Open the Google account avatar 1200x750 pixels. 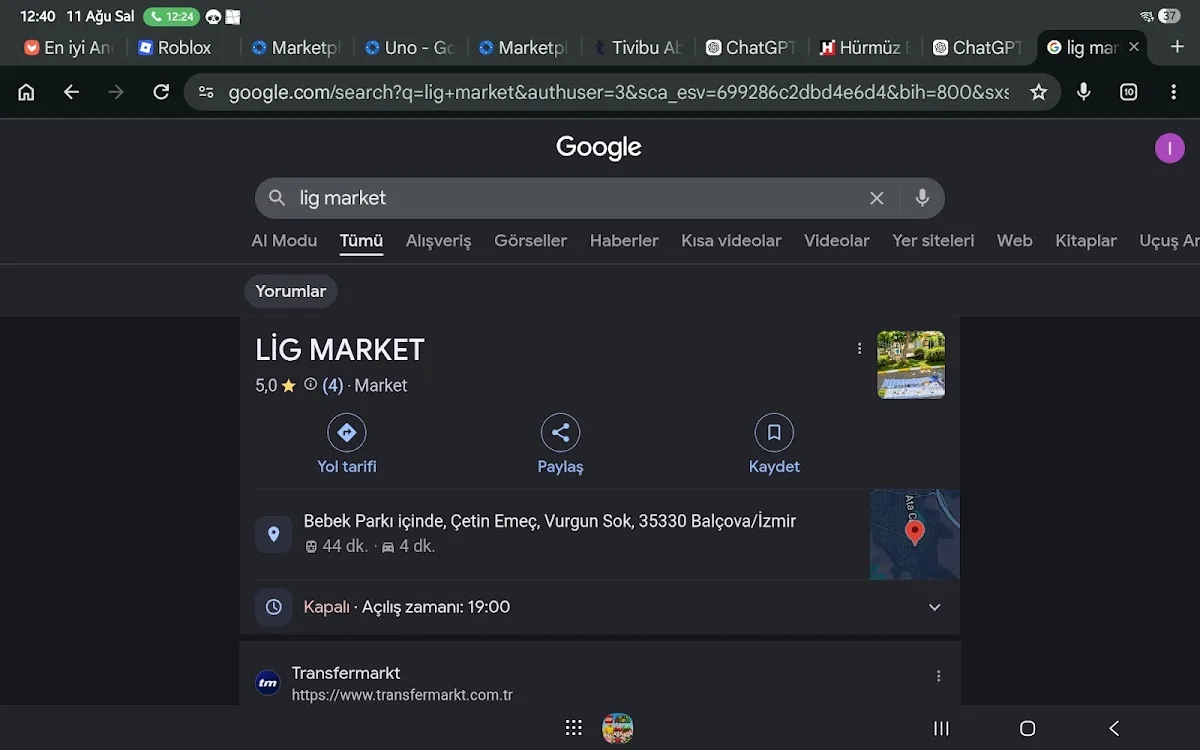click(1169, 149)
